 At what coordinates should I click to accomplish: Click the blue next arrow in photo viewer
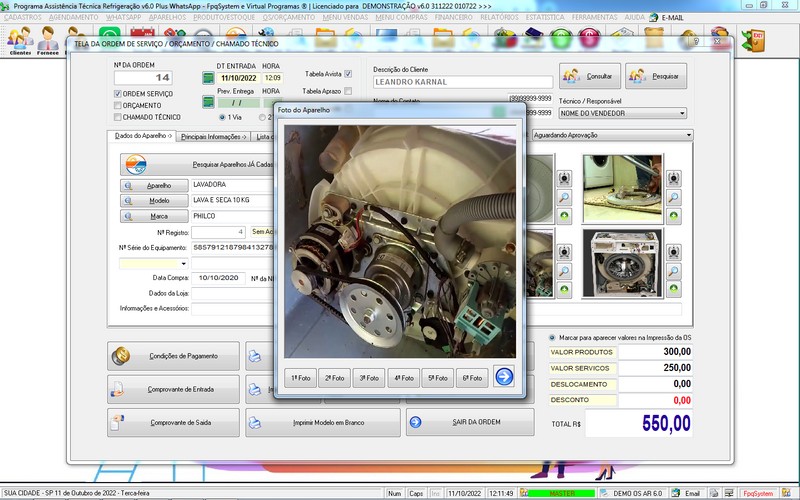pos(504,377)
